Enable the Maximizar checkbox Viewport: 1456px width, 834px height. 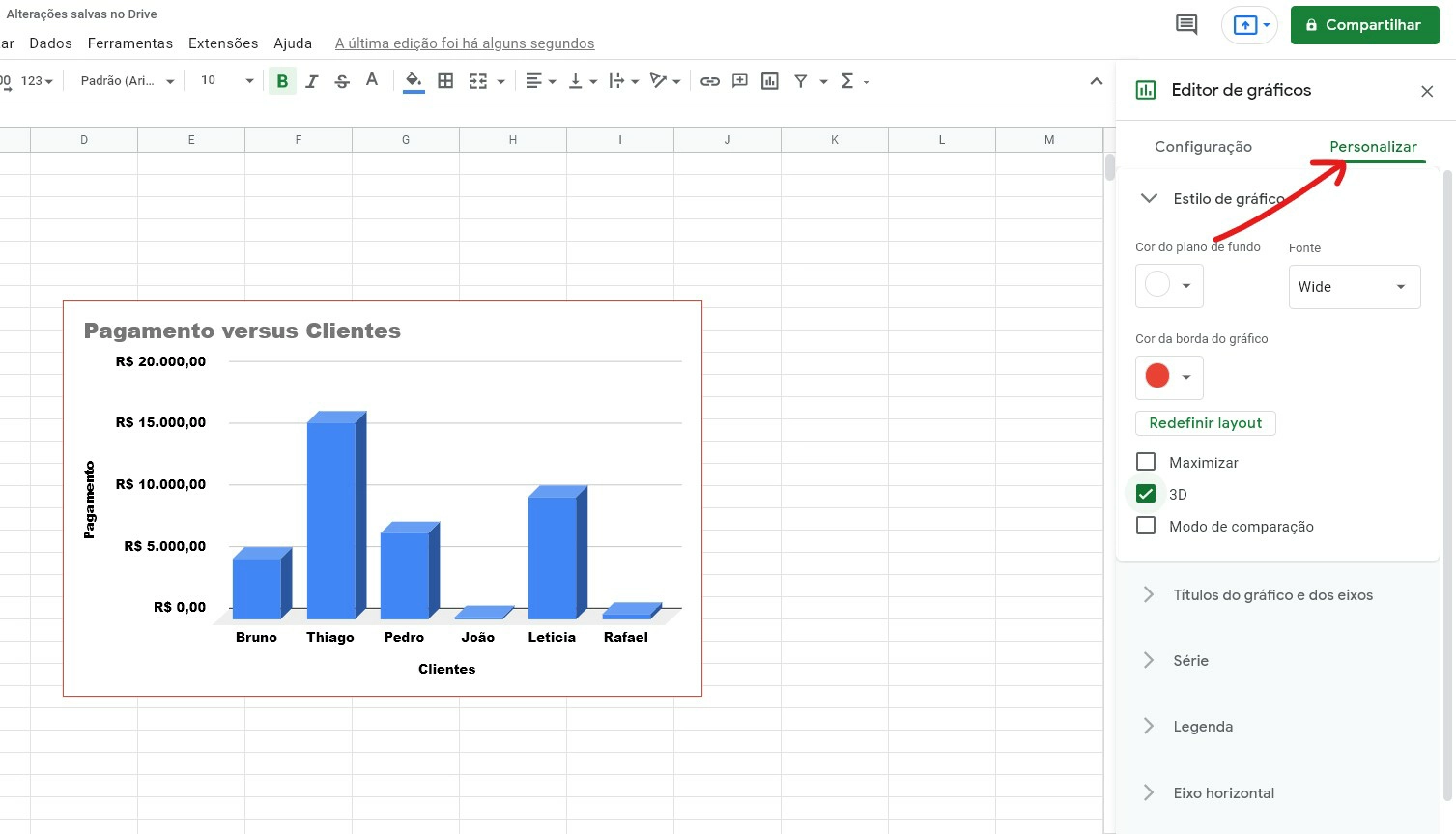[x=1146, y=462]
